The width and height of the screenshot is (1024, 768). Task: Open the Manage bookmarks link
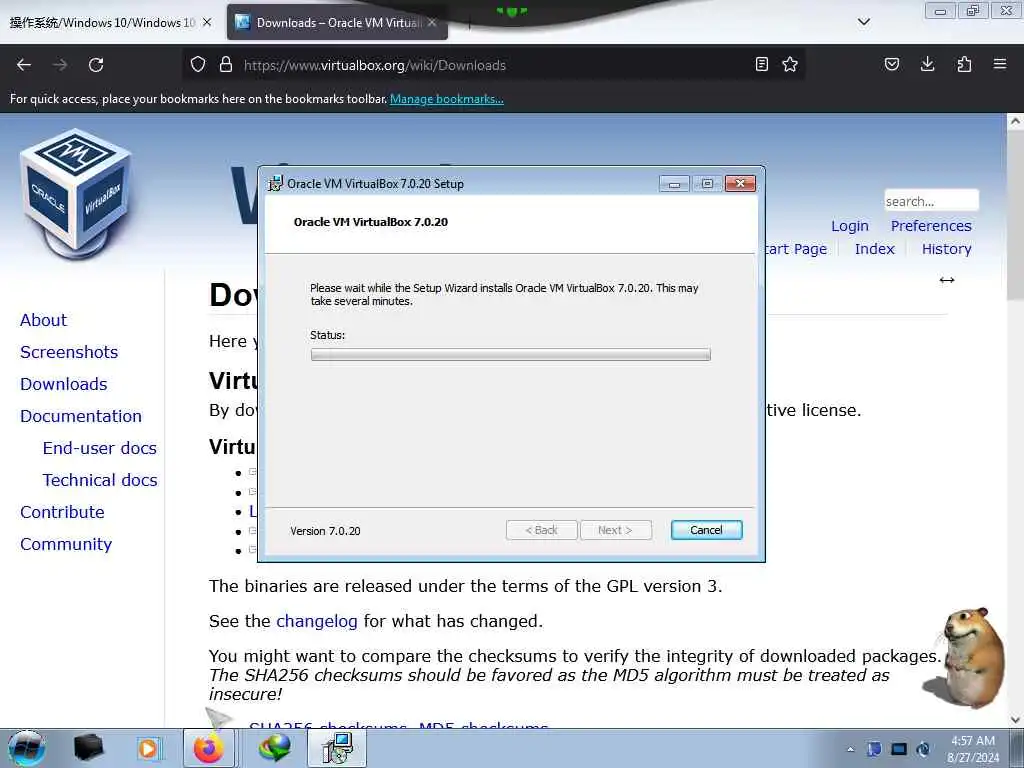[447, 99]
